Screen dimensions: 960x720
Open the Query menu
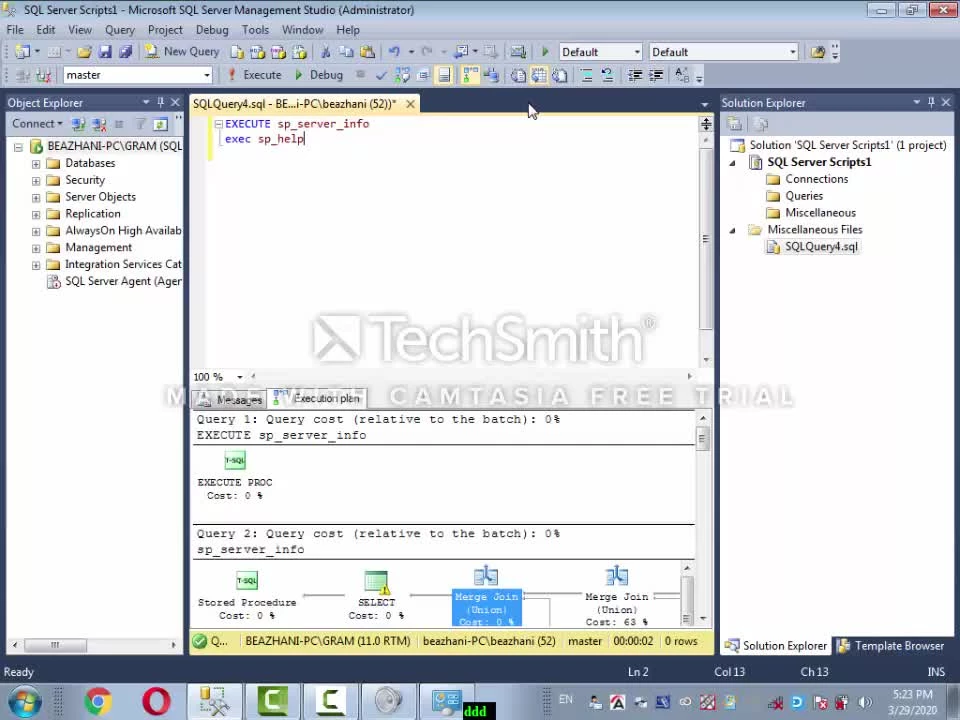[119, 29]
